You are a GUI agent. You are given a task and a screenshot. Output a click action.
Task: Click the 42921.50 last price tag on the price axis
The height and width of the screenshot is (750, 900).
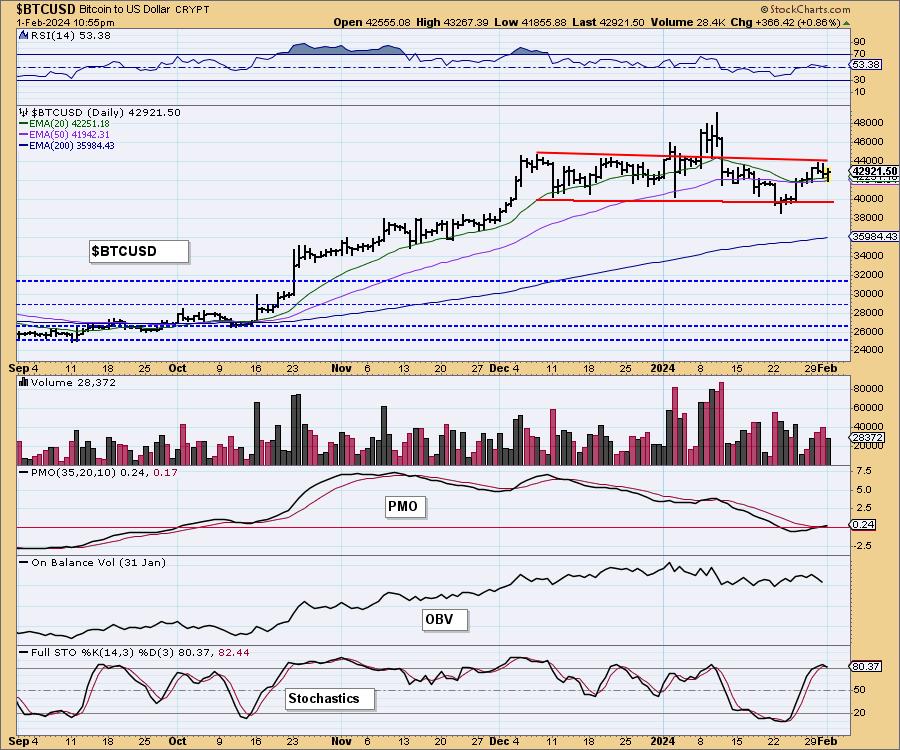[x=874, y=171]
